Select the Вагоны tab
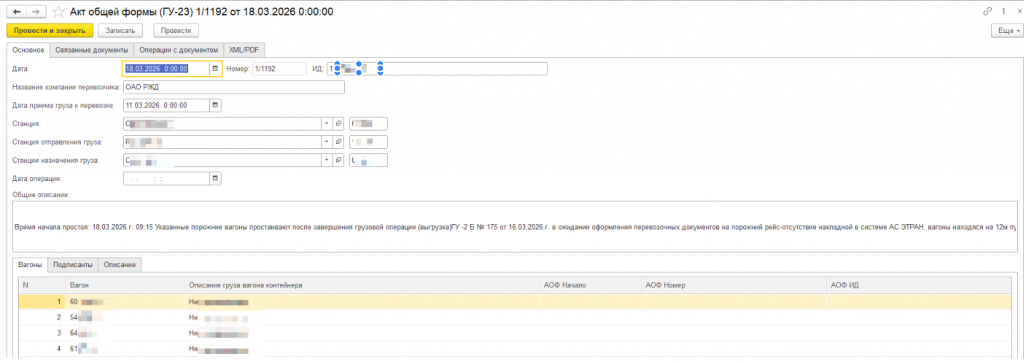Viewport: 1024px width, 362px height. pos(31,265)
